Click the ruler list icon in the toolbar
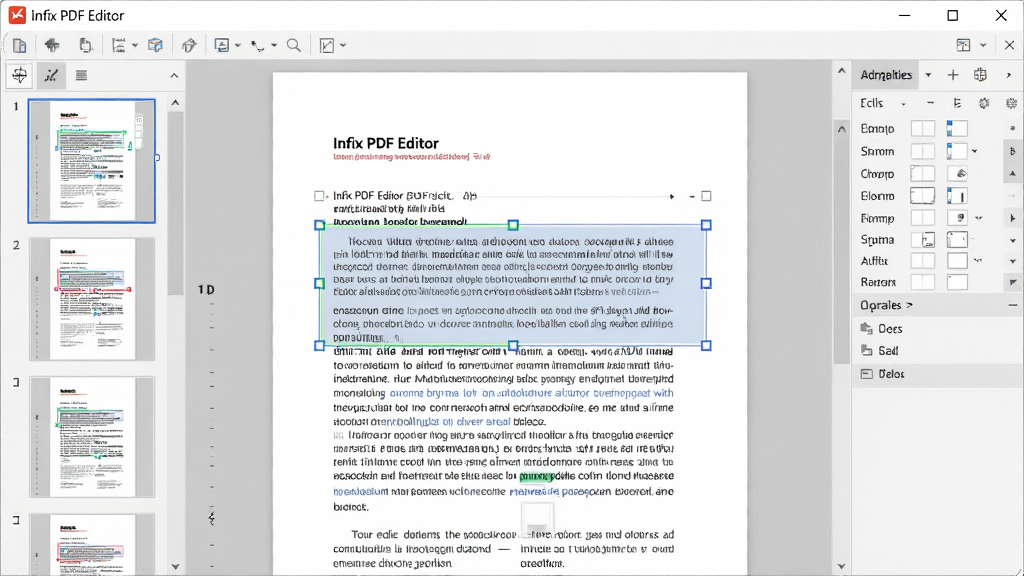This screenshot has width=1024, height=576. click(x=119, y=45)
